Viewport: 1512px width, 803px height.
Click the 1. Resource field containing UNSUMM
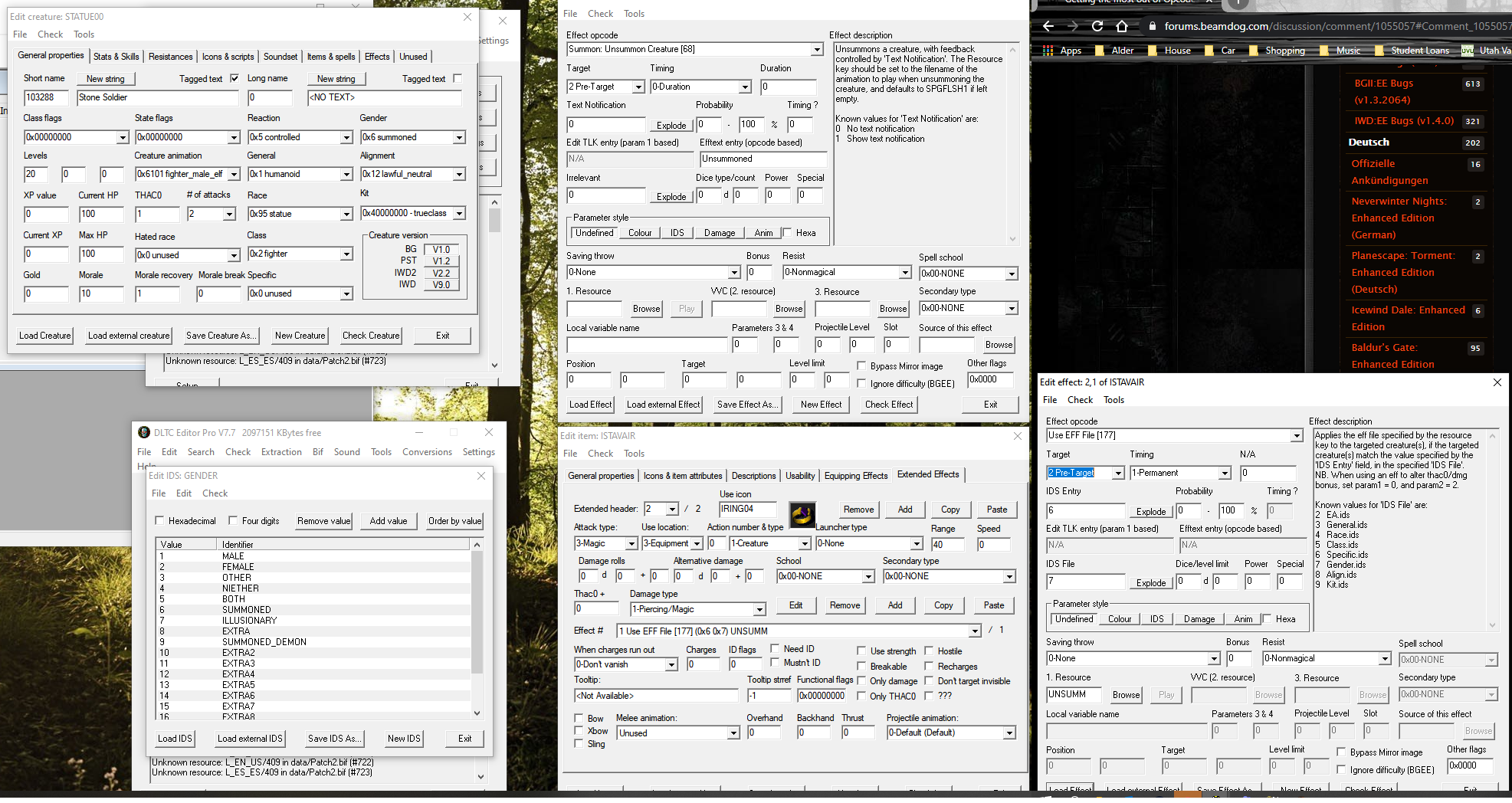[1074, 694]
